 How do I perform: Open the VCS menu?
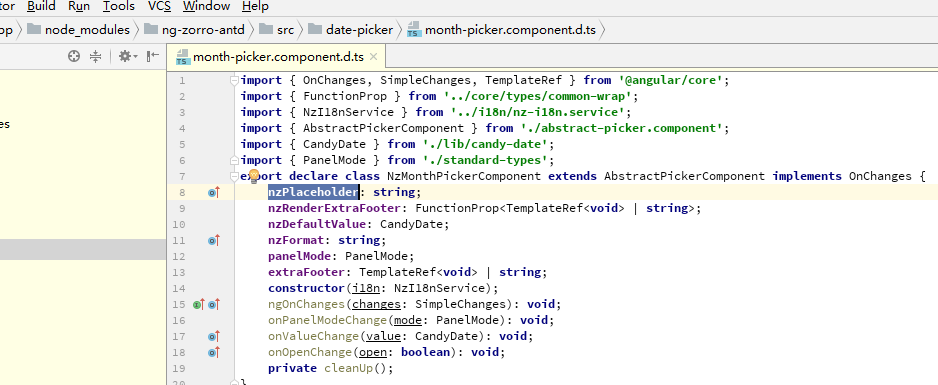pyautogui.click(x=159, y=7)
